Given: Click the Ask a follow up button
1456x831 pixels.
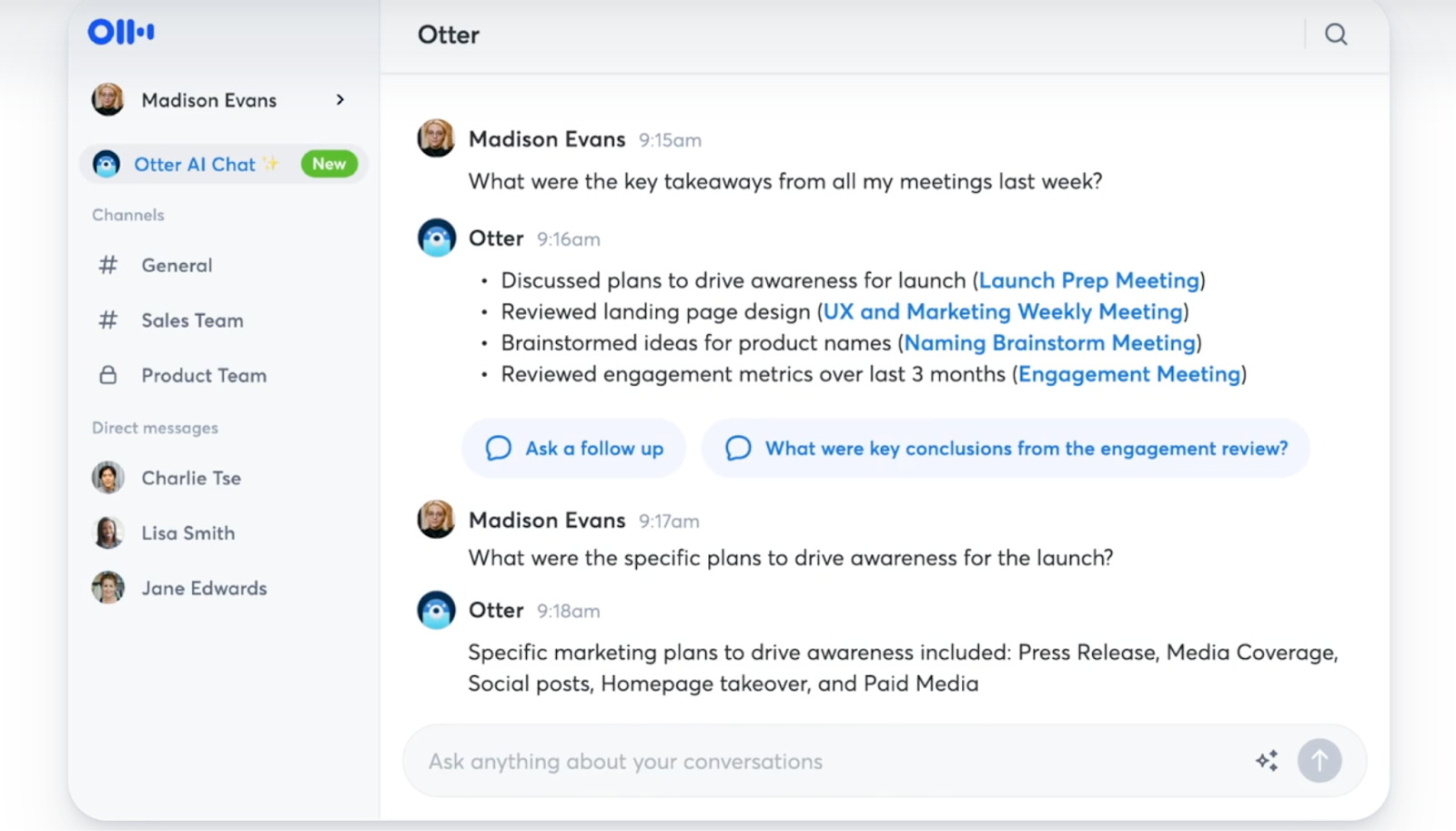Looking at the screenshot, I should pos(574,448).
